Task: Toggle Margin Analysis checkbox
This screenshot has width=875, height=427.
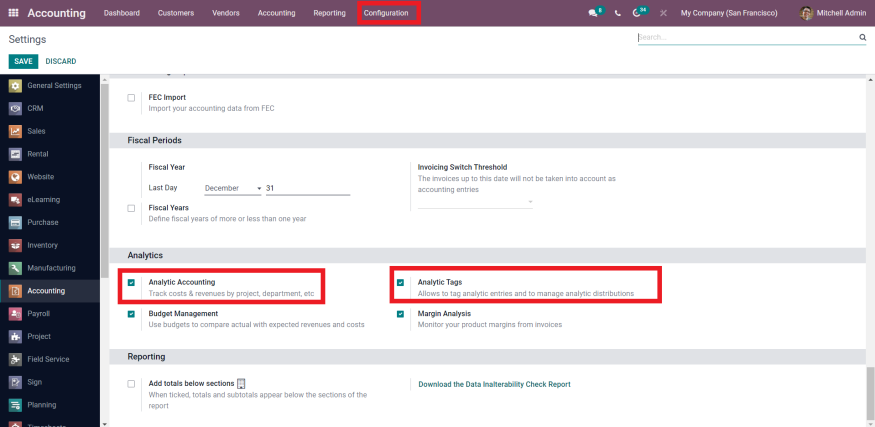Action: point(400,314)
